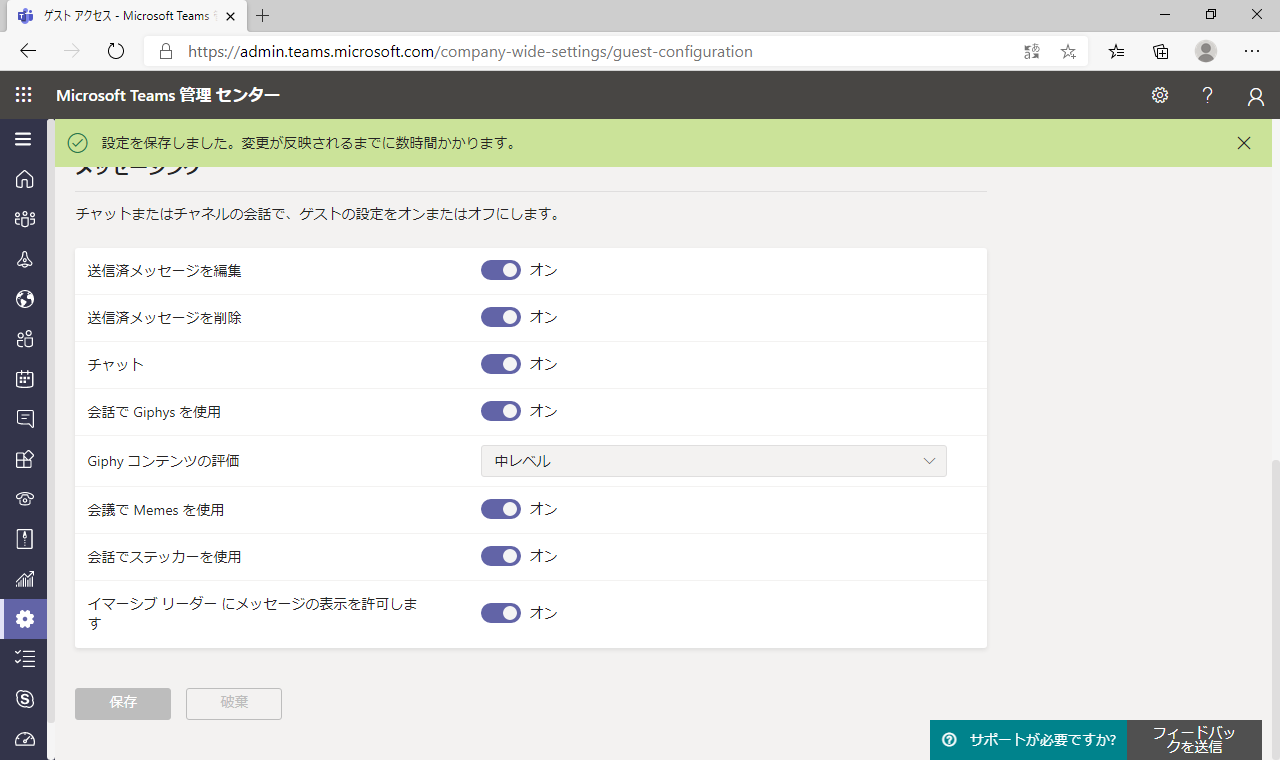Viewport: 1280px width, 760px height.
Task: Select the ゲスト アクセス browser tab
Action: tap(126, 16)
